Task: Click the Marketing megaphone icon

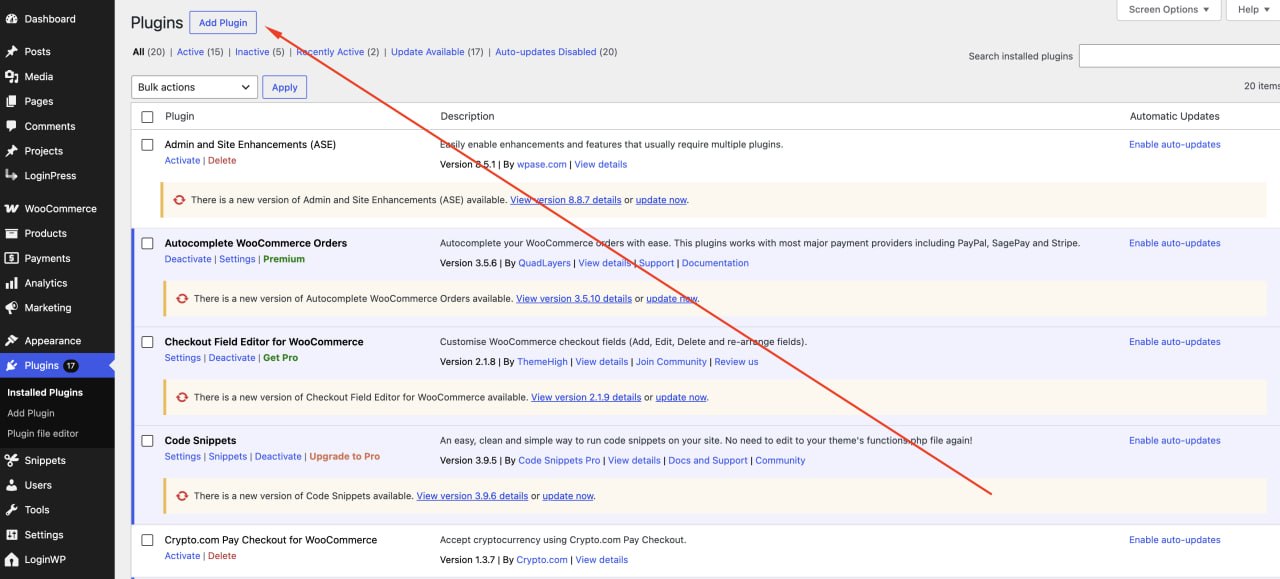Action: [x=12, y=308]
